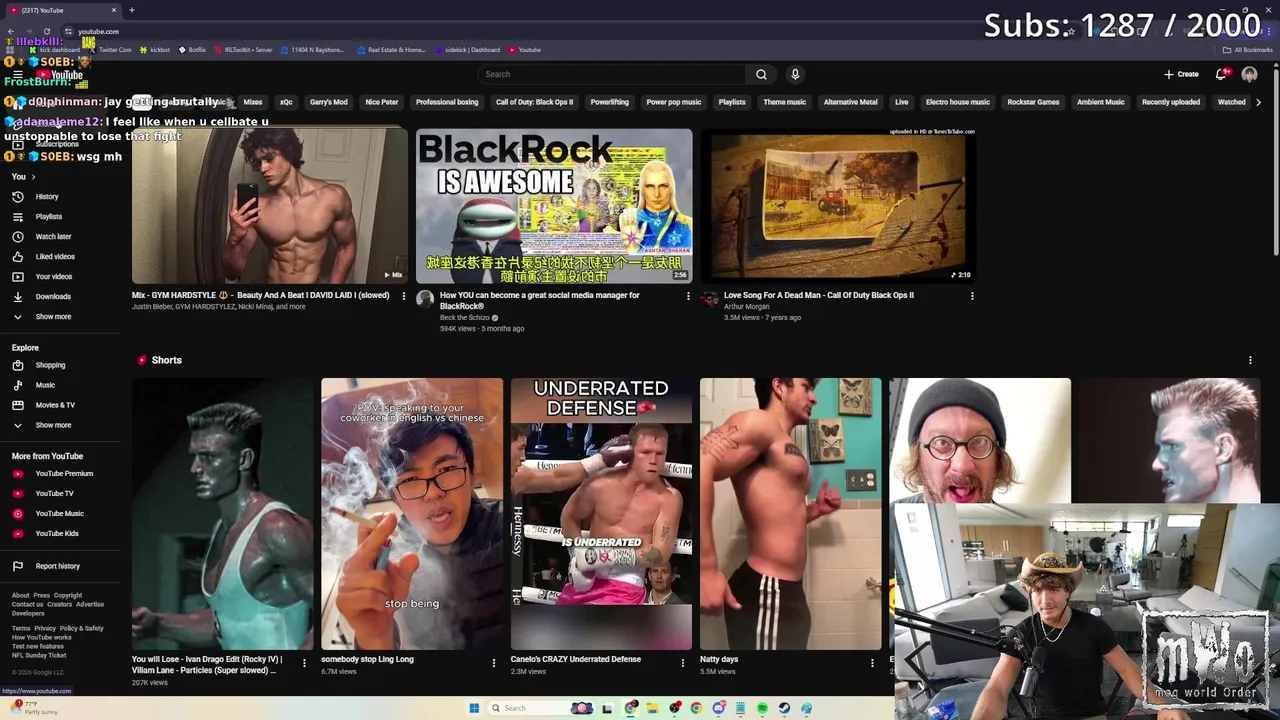
Task: Open Your videos in the sidebar
Action: (62, 277)
